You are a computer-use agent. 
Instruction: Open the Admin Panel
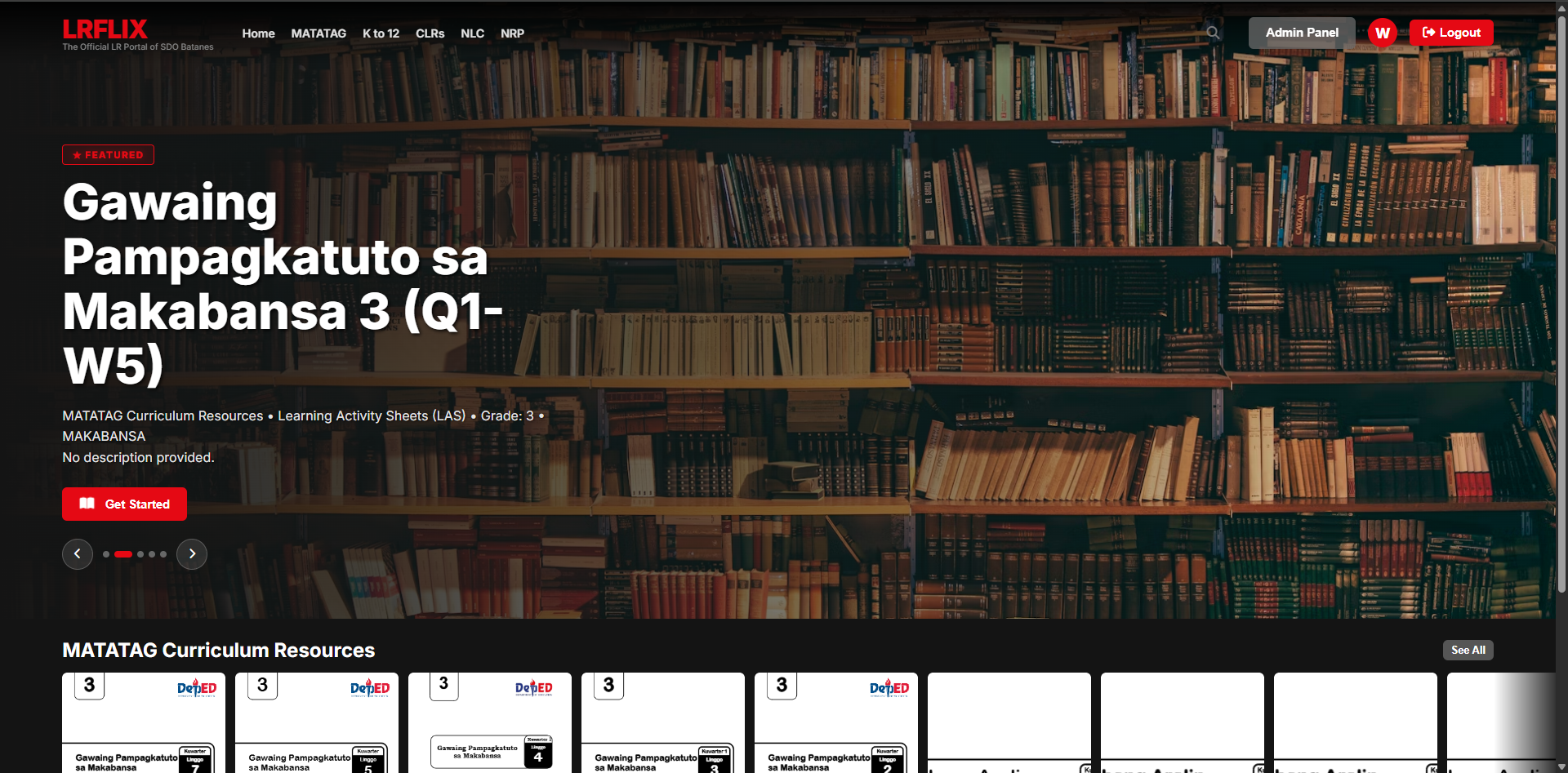[x=1302, y=33]
